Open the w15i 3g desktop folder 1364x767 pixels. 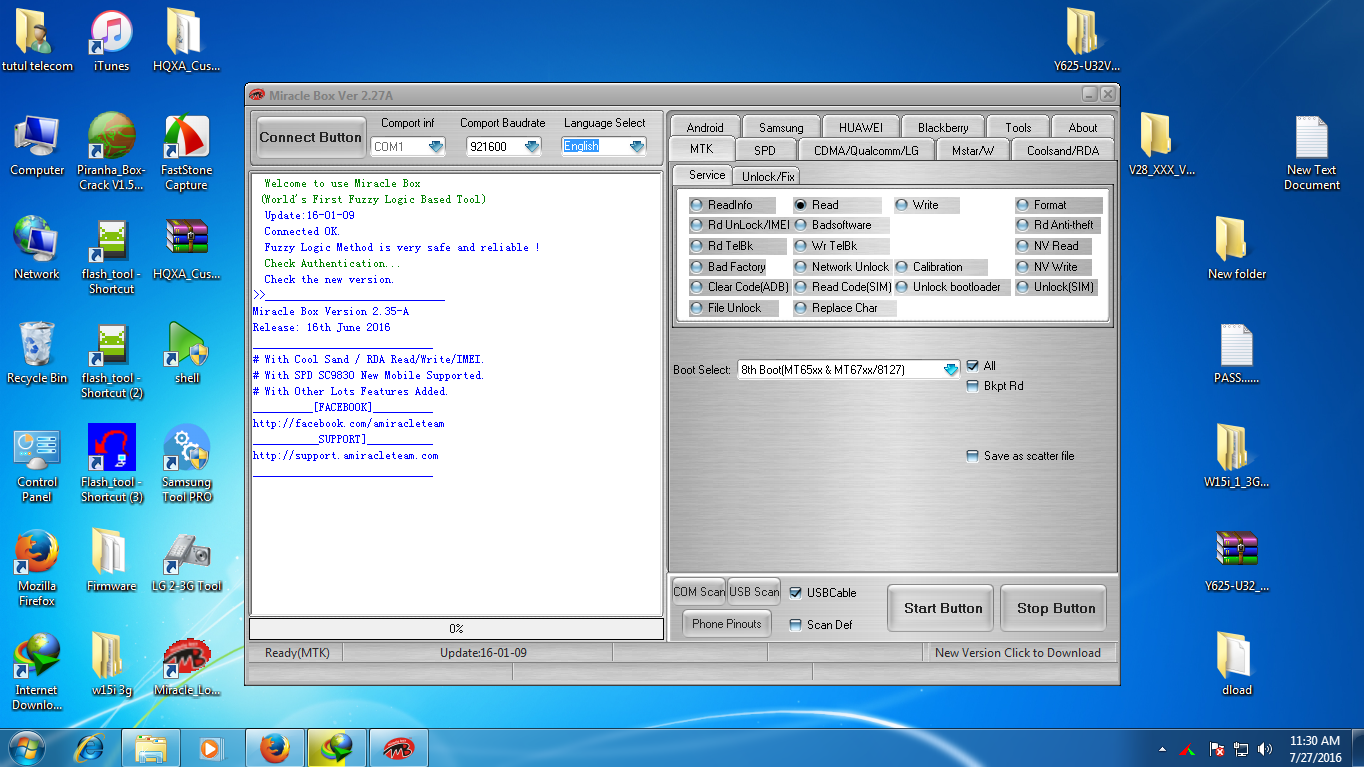pyautogui.click(x=111, y=666)
